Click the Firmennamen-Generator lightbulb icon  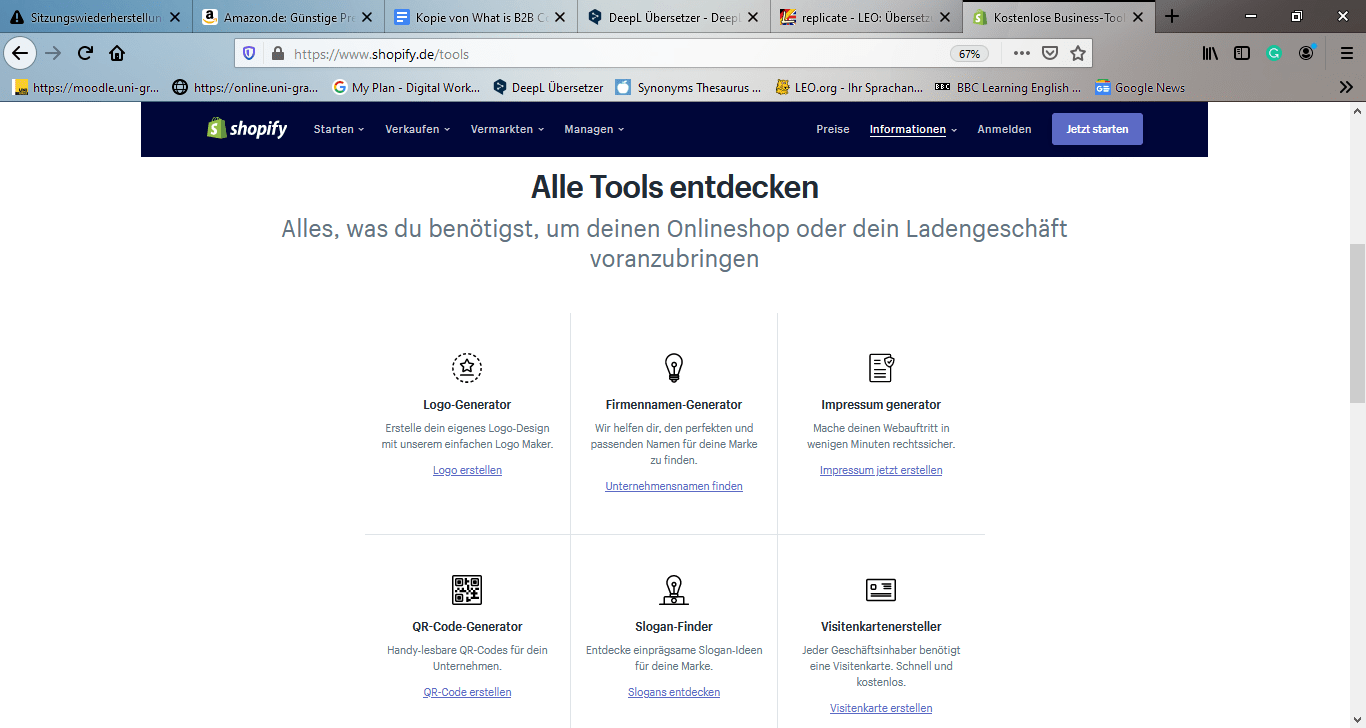coord(674,368)
